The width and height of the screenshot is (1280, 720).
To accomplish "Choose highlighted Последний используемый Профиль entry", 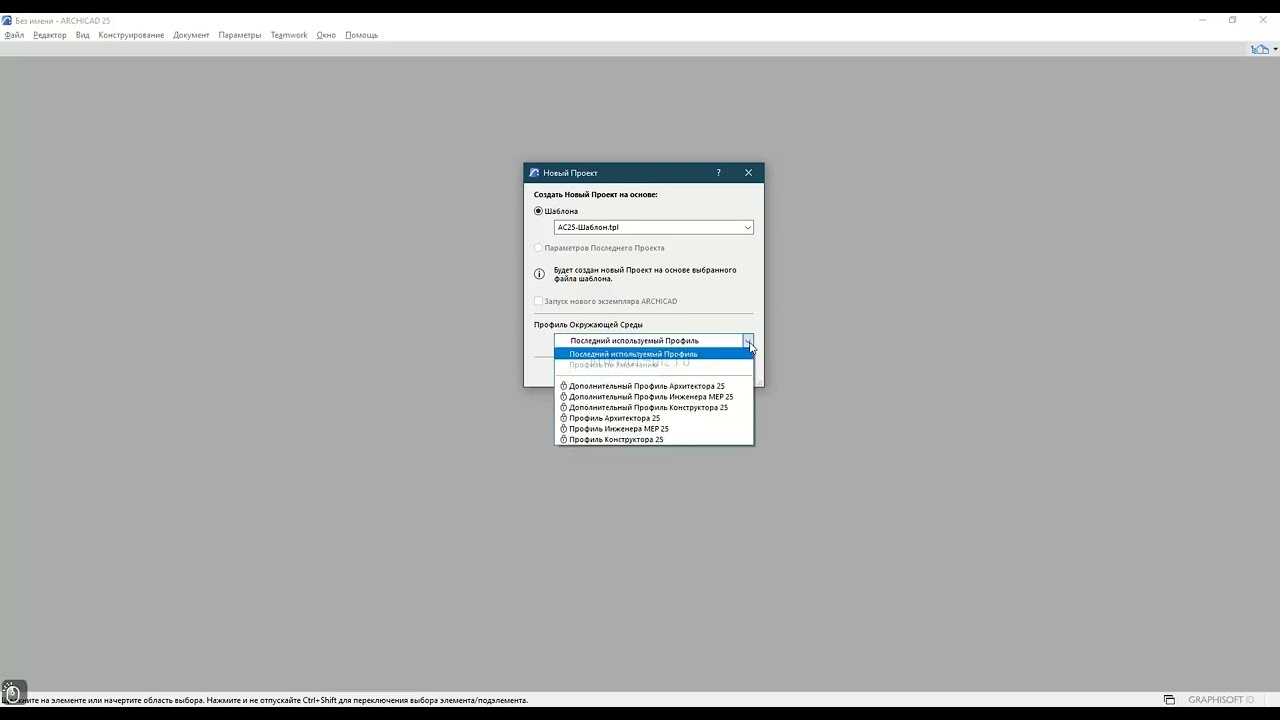I will tap(654, 354).
